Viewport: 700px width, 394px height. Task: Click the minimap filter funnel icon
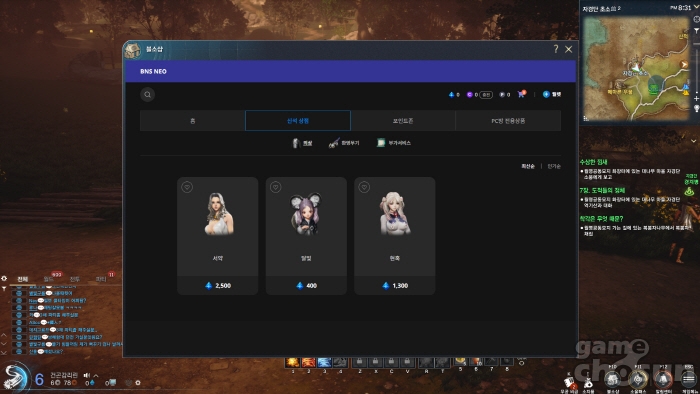click(x=696, y=30)
